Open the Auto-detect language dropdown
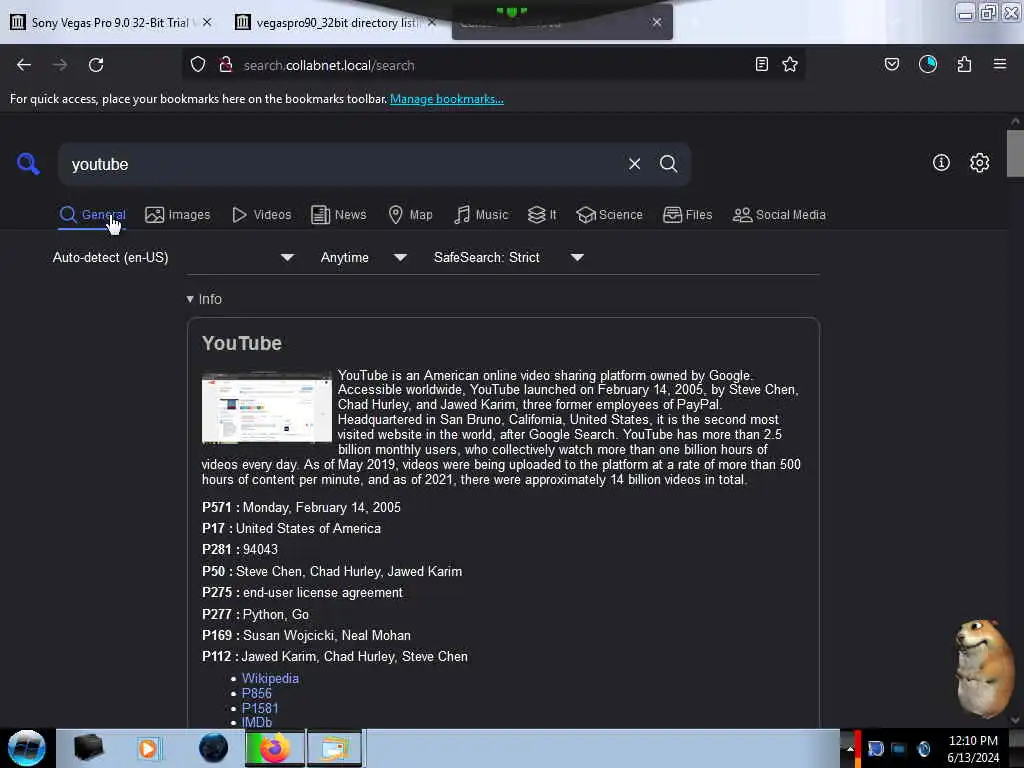 [174, 257]
